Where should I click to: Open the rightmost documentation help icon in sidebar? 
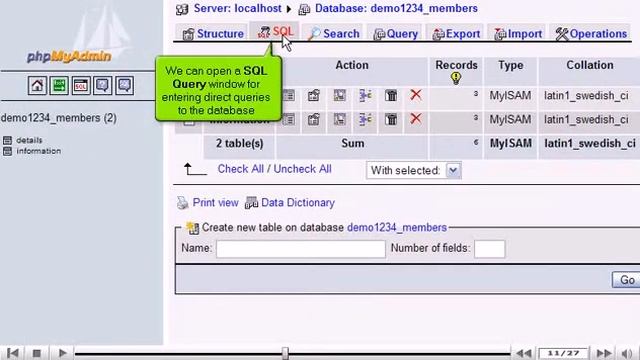[x=124, y=86]
